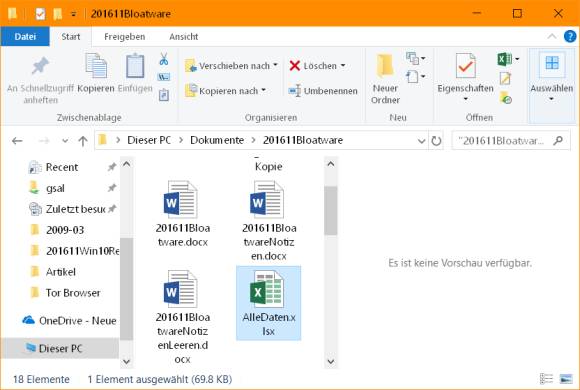This screenshot has width=580, height=390.
Task: Go up one folder level
Action: [83, 141]
